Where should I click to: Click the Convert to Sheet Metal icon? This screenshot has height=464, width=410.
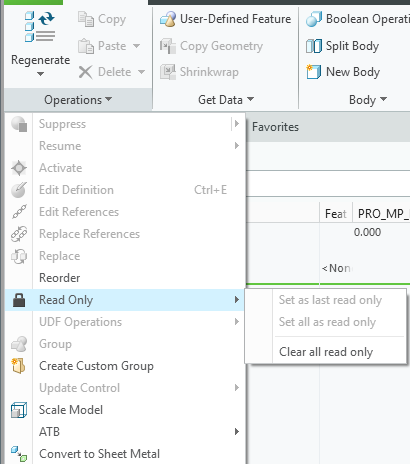[19, 454]
